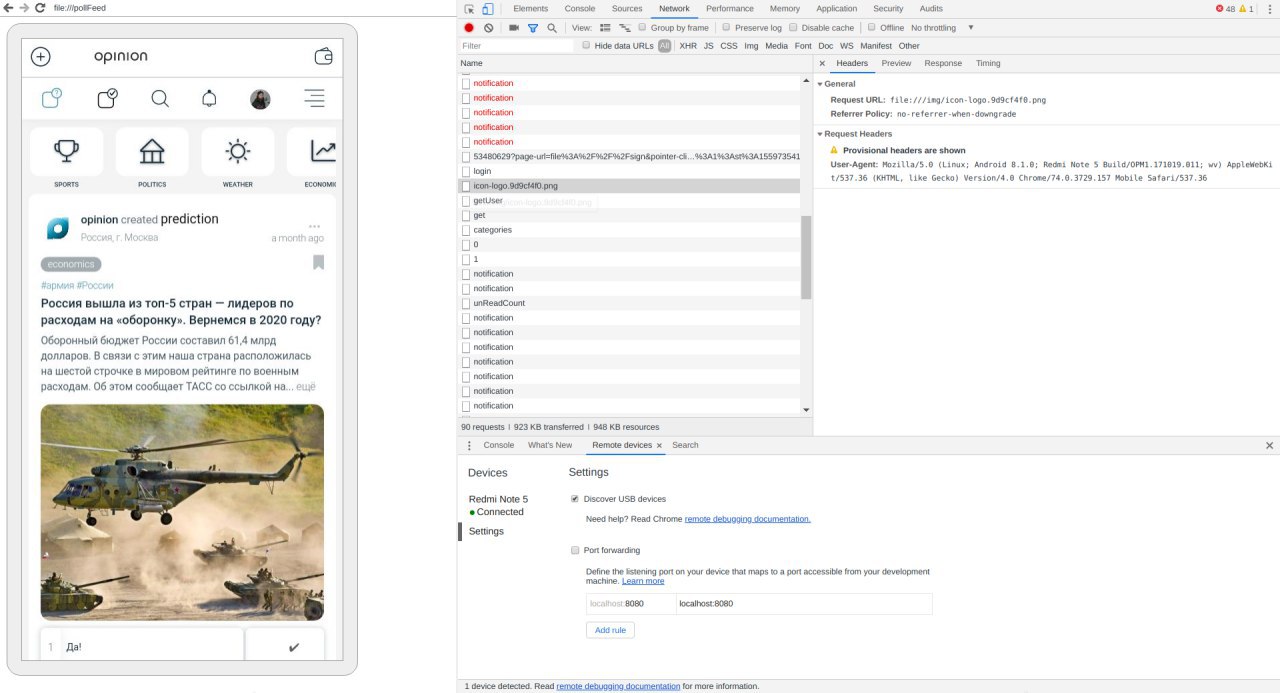Enable Disable cache checkbox

tap(793, 28)
